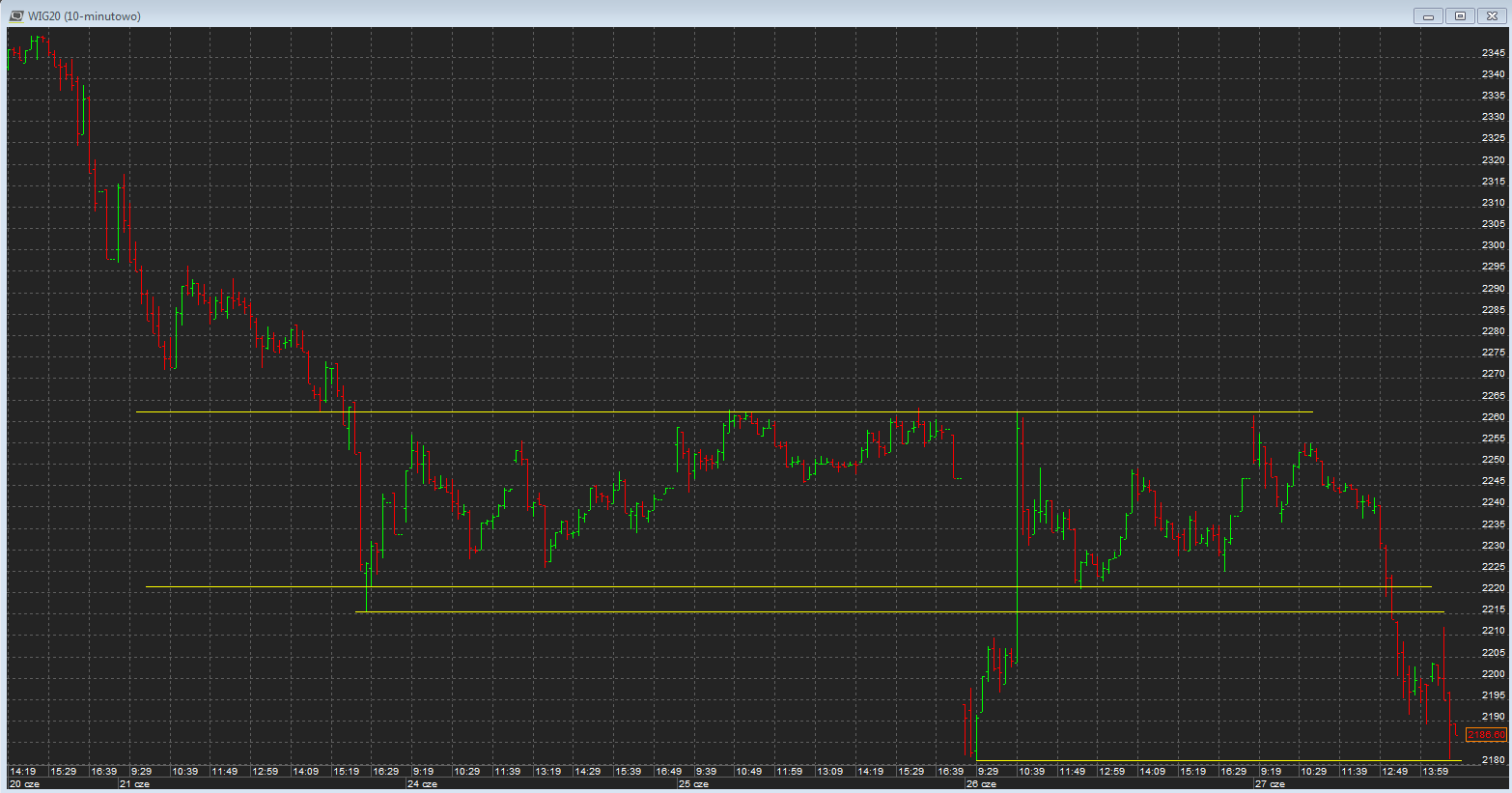Close the WIG20 chart window
Screen dimensions: 1512x793
(x=1491, y=15)
